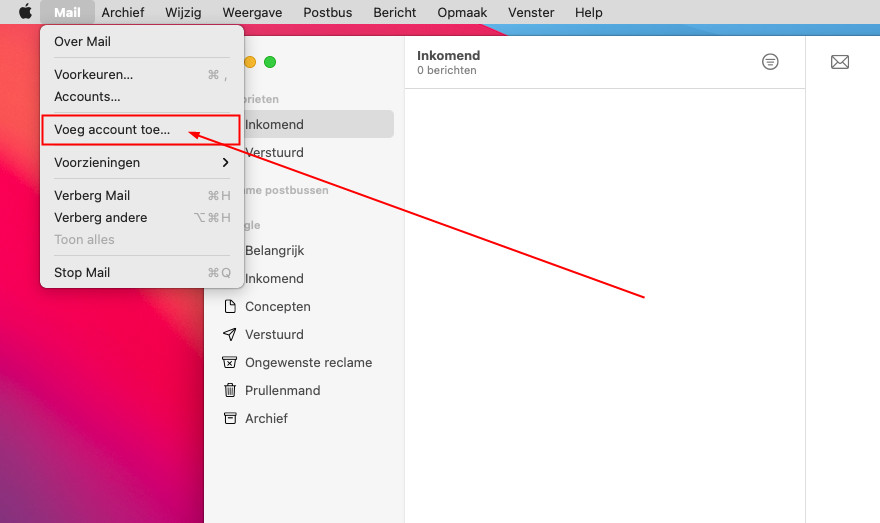This screenshot has width=880, height=523.
Task: Click the green zoom window button
Action: pyautogui.click(x=270, y=62)
